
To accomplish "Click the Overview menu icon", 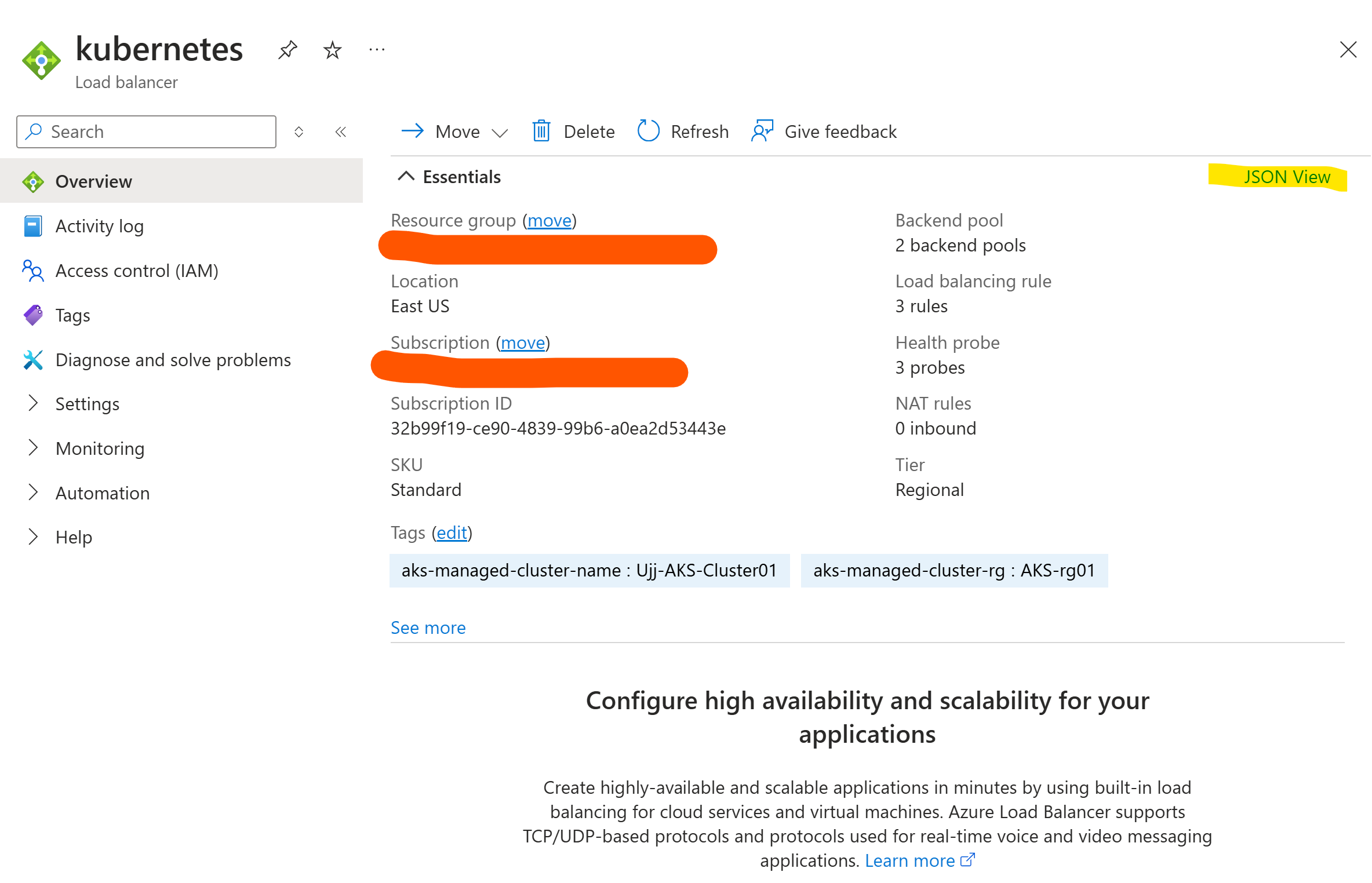I will click(x=33, y=181).
